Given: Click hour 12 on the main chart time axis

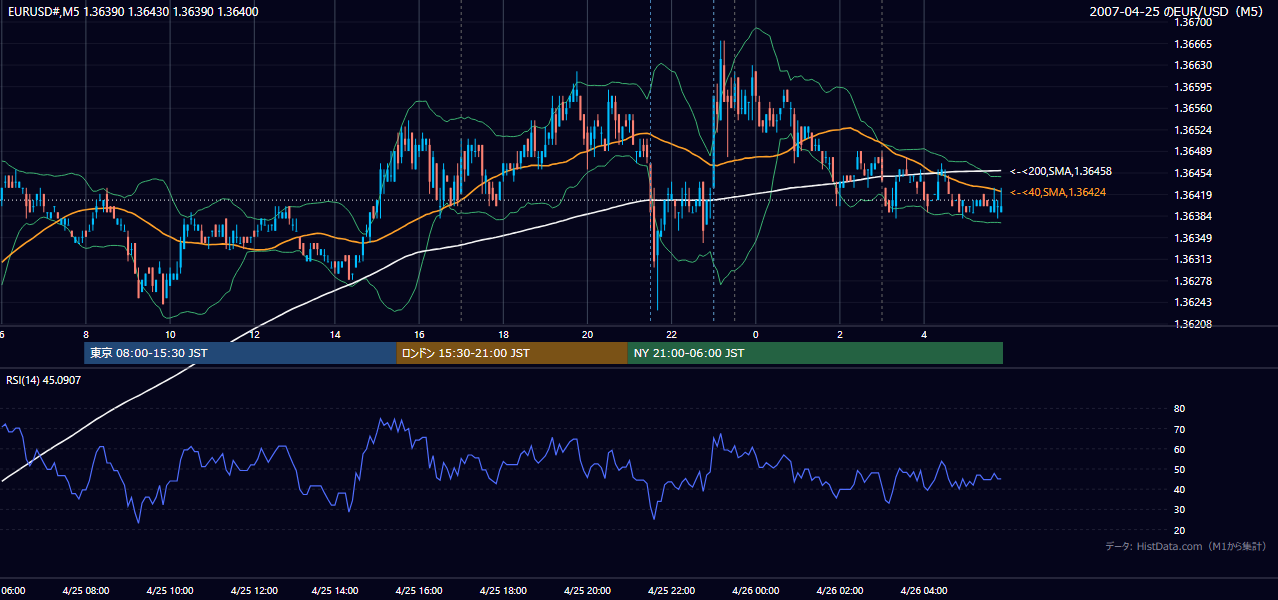Looking at the screenshot, I should (254, 334).
